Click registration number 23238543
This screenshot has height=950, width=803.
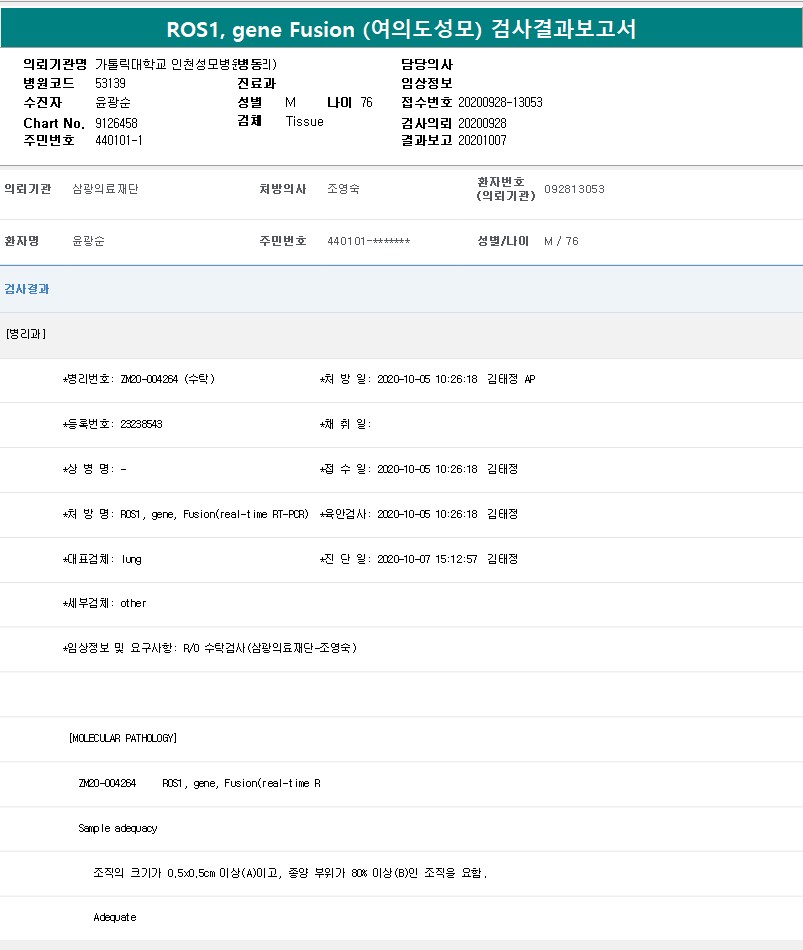[141, 424]
